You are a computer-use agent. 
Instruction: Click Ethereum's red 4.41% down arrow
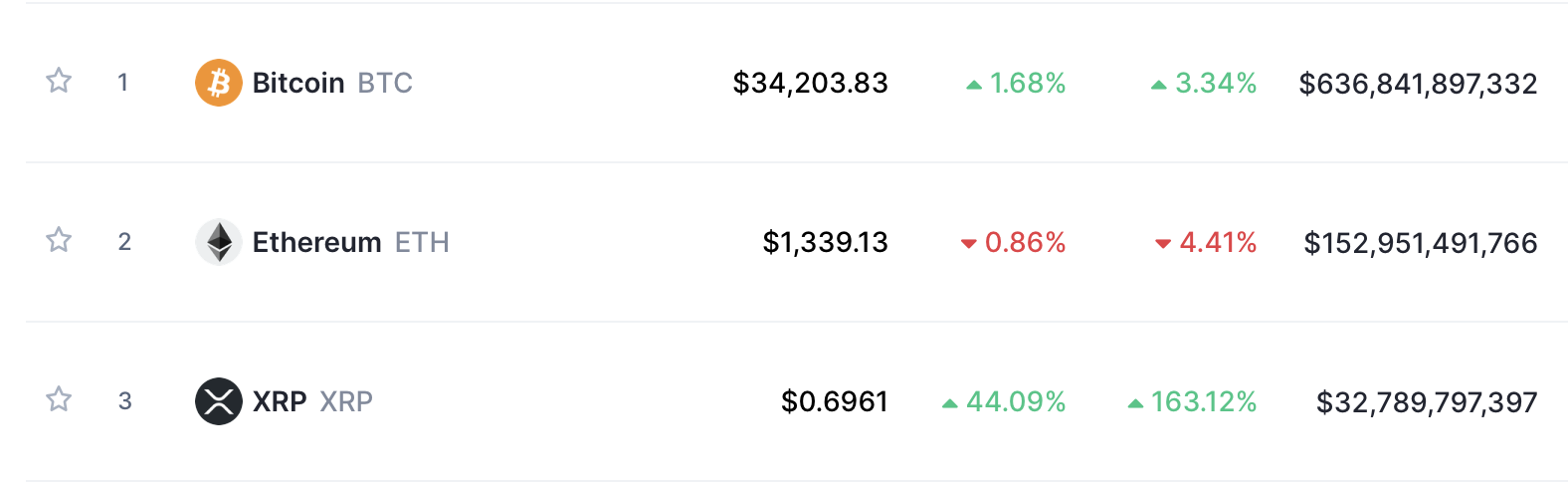click(x=1163, y=244)
